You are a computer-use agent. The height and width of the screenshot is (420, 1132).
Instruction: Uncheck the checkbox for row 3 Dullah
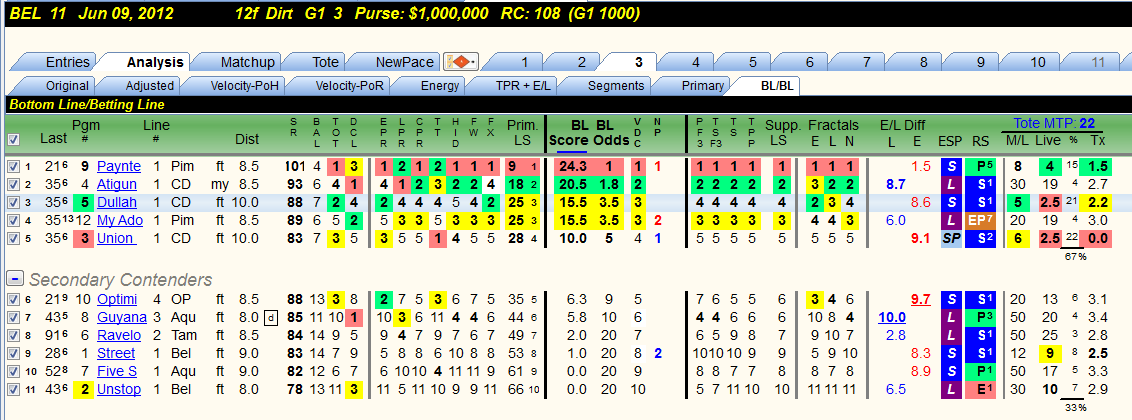point(12,202)
